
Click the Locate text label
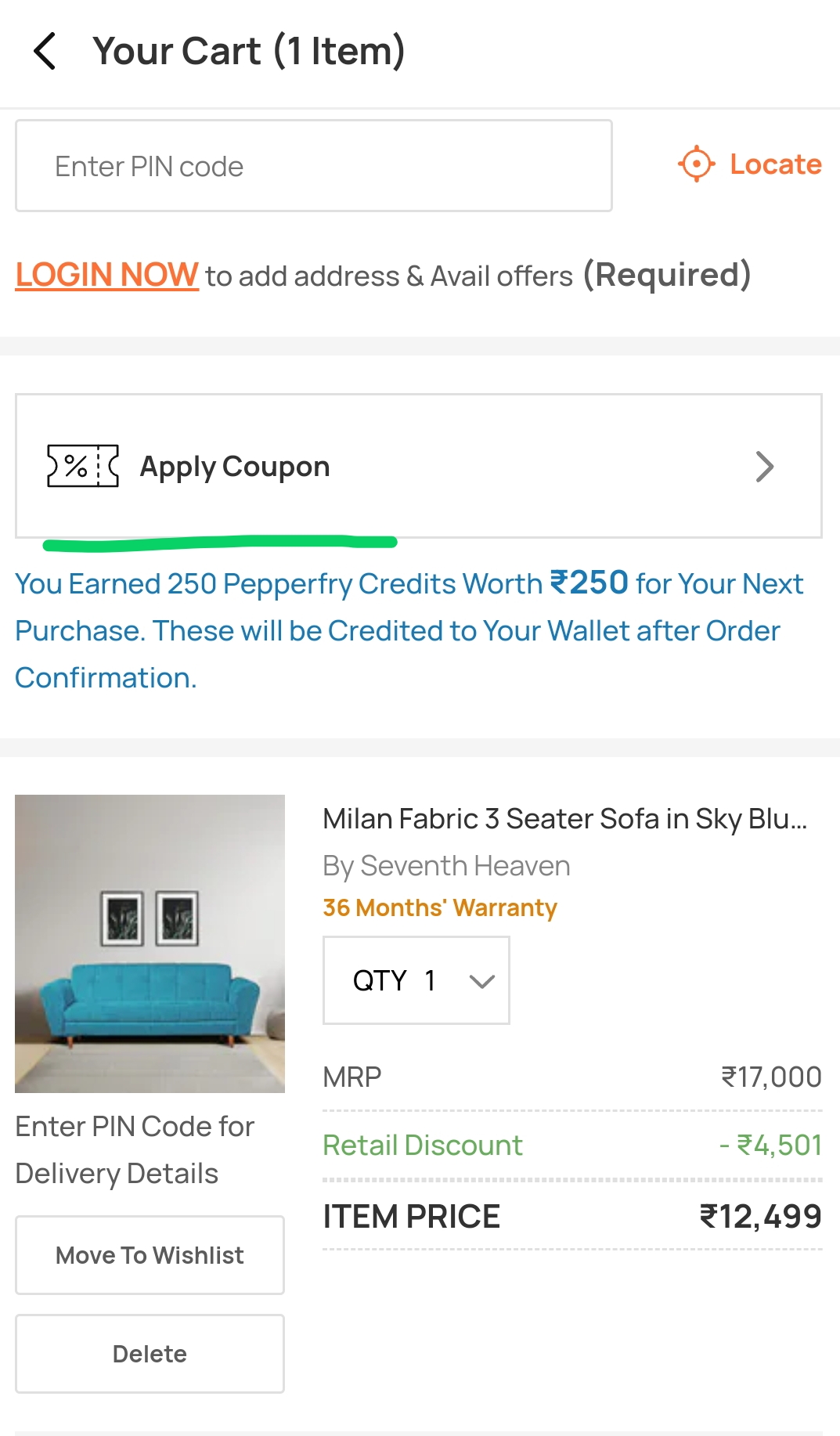click(x=776, y=164)
